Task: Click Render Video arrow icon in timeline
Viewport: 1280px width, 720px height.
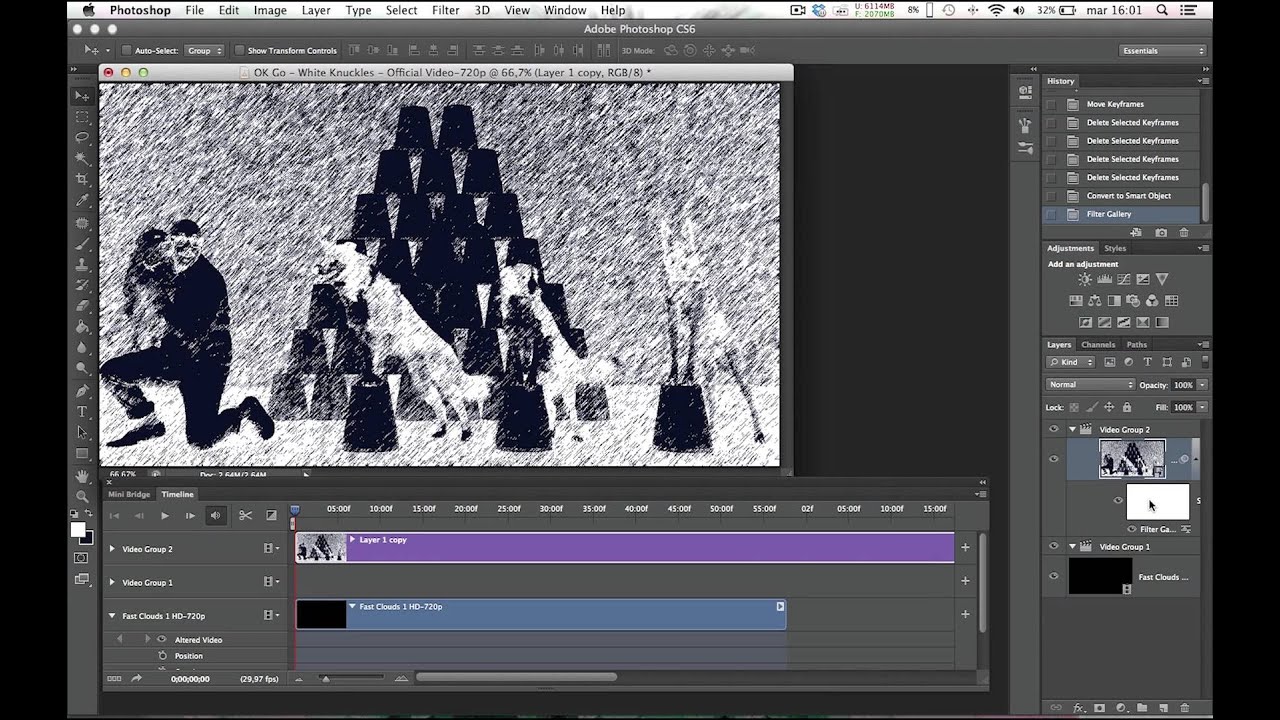Action: 136,678
